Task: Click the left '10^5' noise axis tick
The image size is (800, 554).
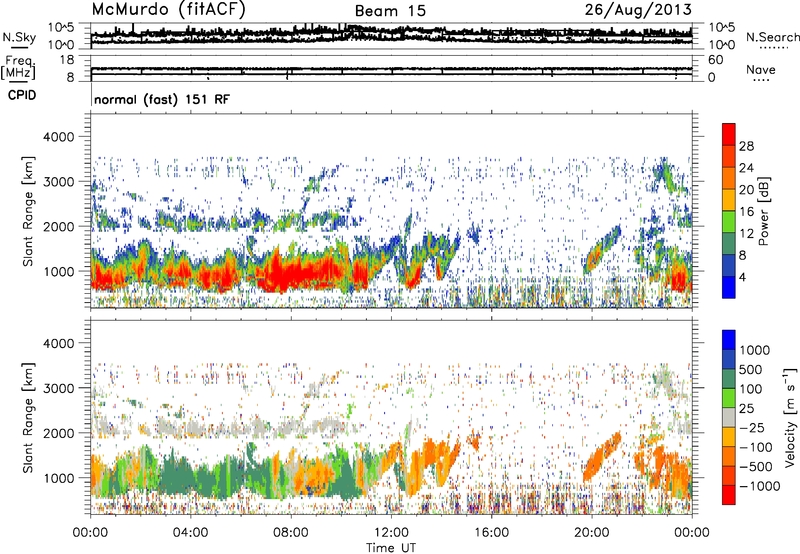Action: (61, 28)
